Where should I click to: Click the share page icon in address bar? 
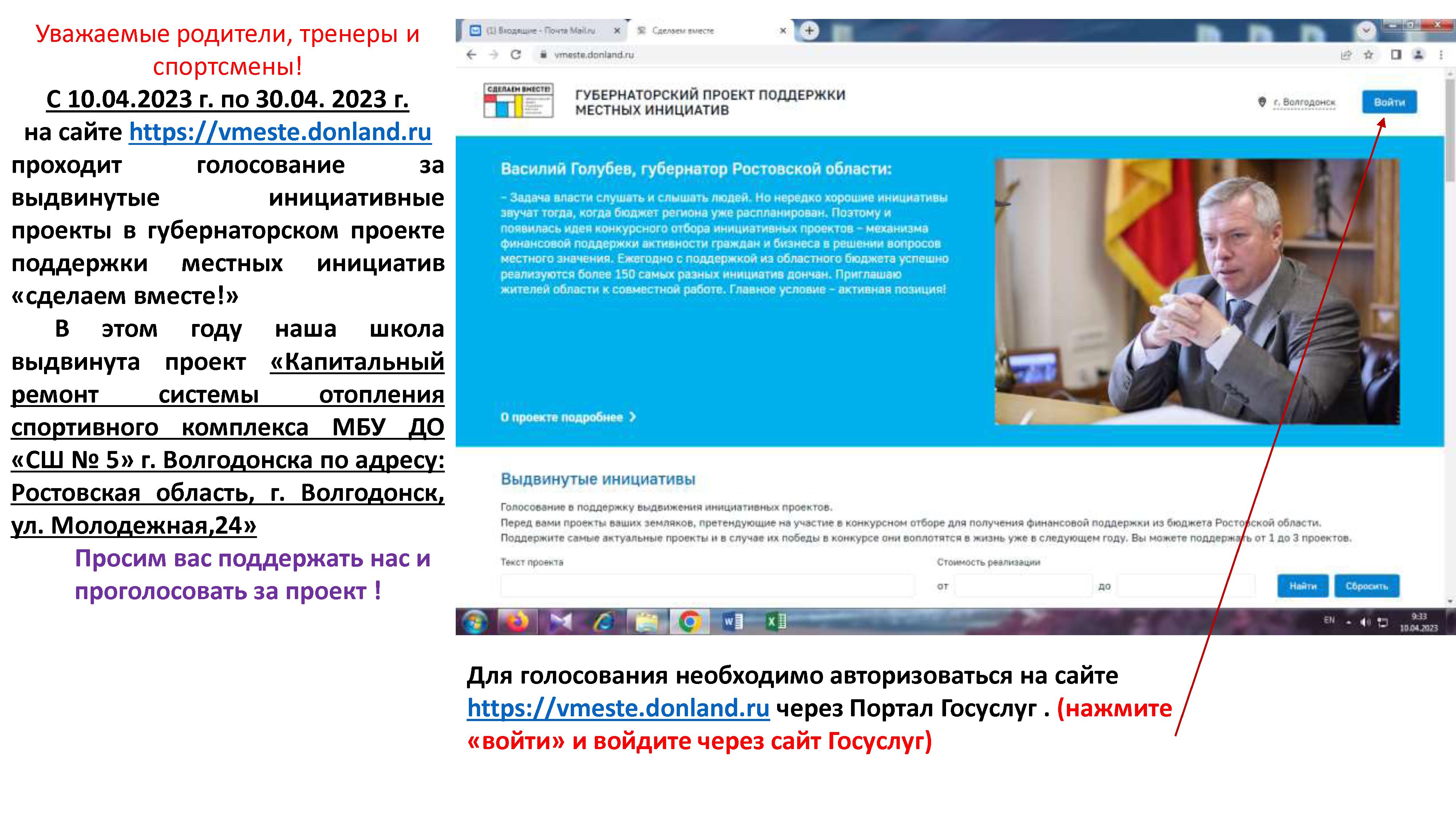coord(1346,55)
